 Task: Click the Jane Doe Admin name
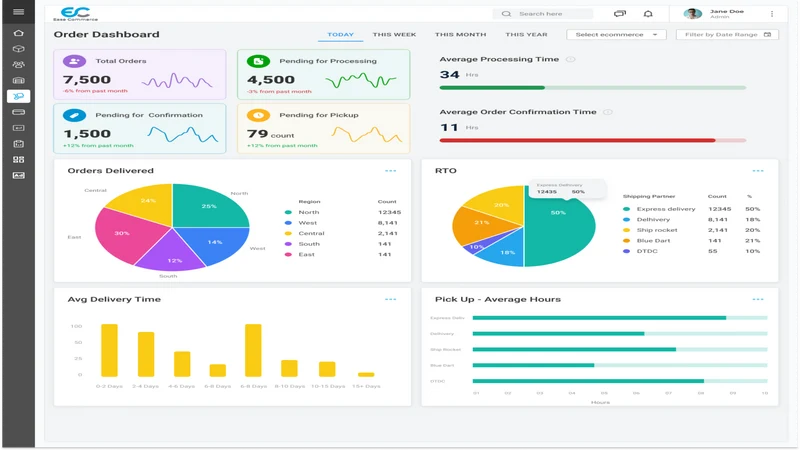pyautogui.click(x=727, y=14)
